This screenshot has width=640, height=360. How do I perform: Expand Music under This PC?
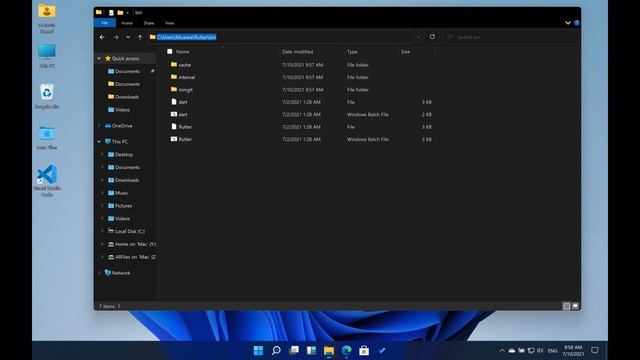102,193
